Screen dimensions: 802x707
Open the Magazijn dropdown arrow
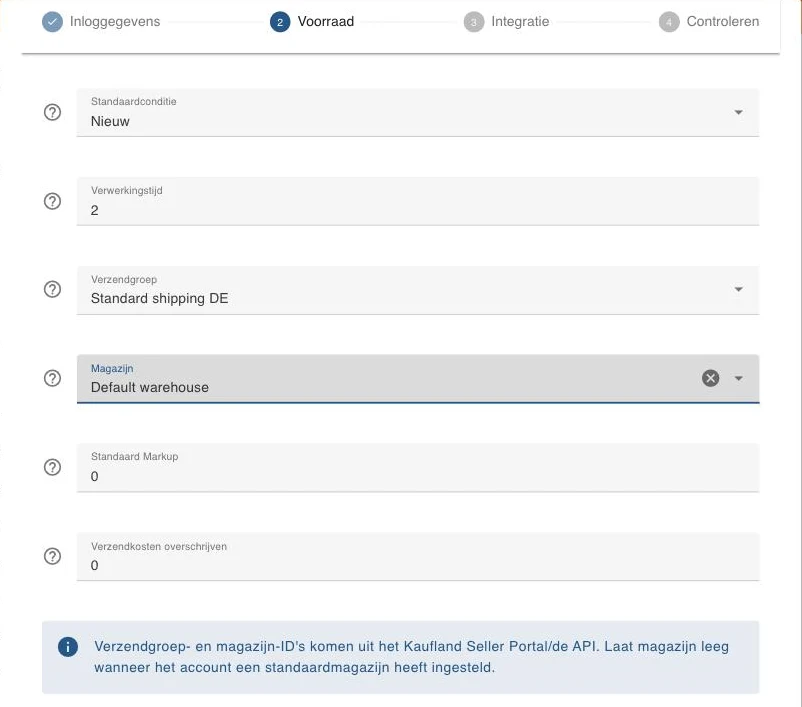pyautogui.click(x=739, y=378)
